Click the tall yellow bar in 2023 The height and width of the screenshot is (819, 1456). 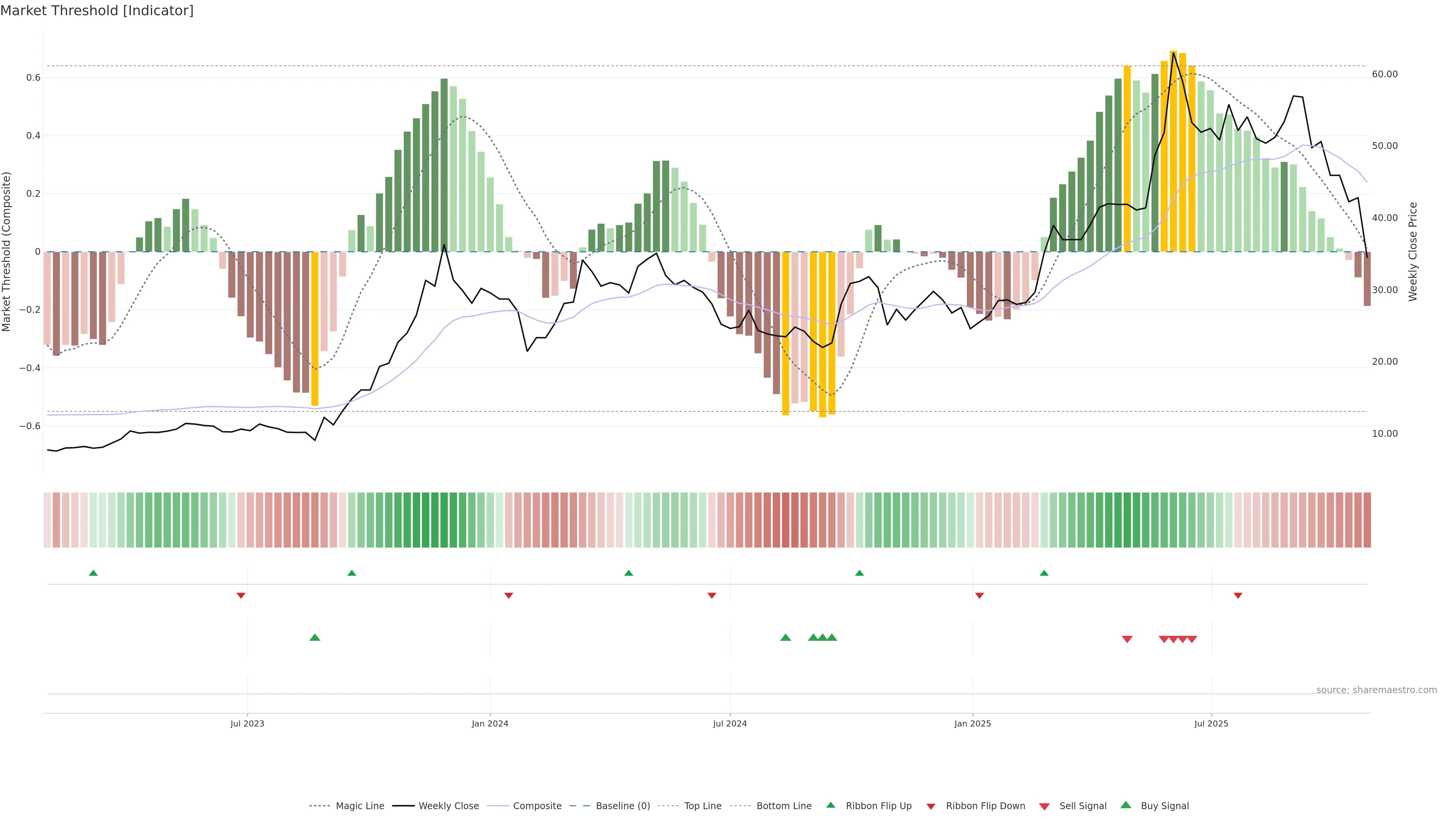pos(315,328)
